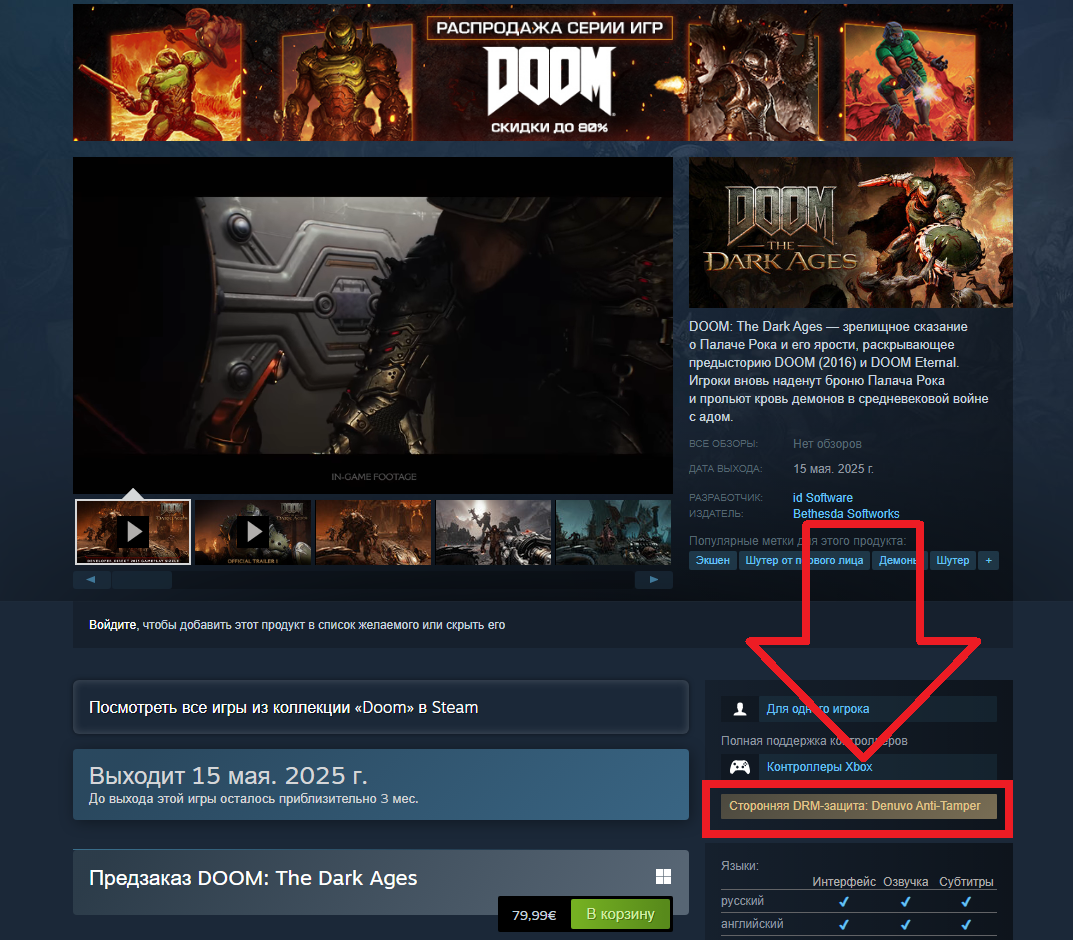Click the left arrow of thumbnail strip
Viewport: 1073px width, 940px height.
(x=91, y=579)
